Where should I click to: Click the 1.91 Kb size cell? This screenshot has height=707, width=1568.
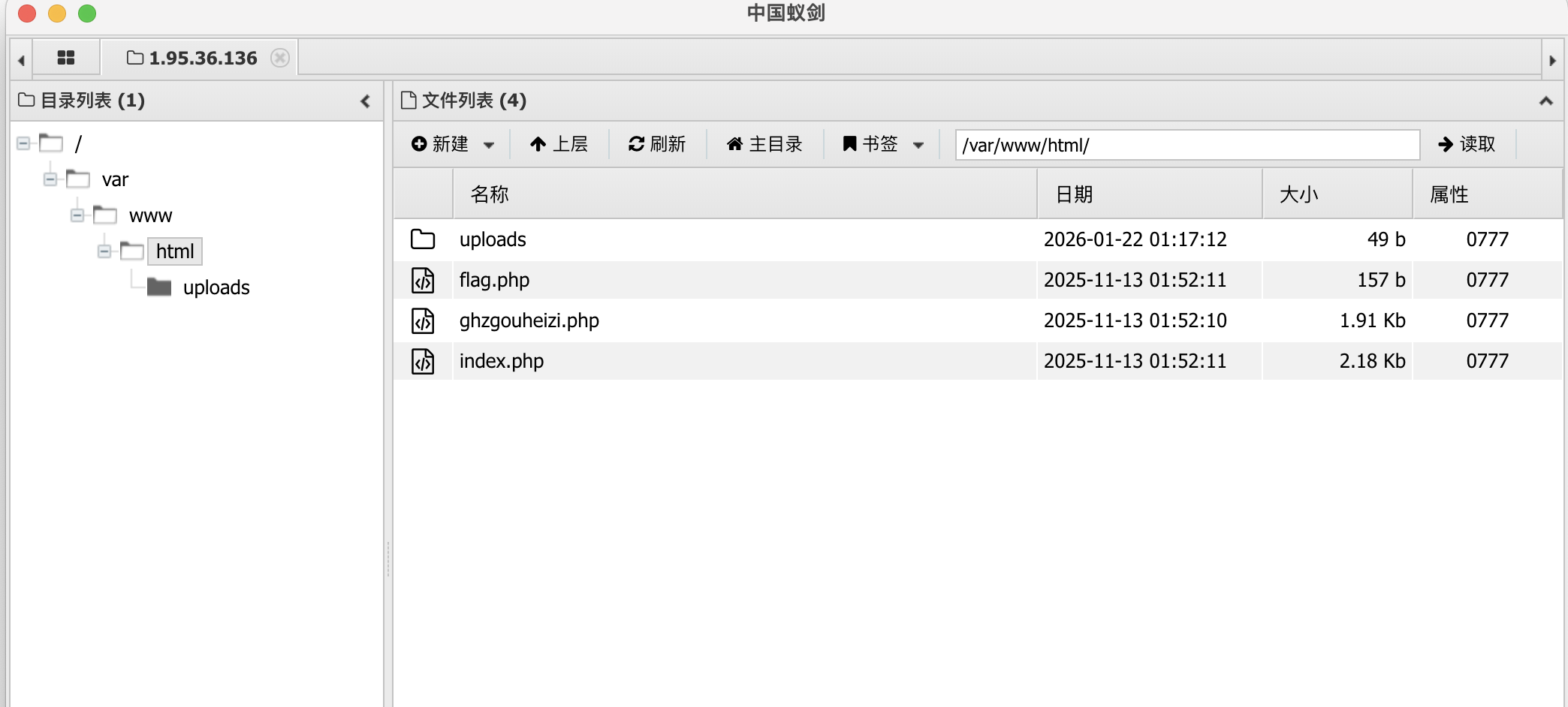click(1373, 320)
